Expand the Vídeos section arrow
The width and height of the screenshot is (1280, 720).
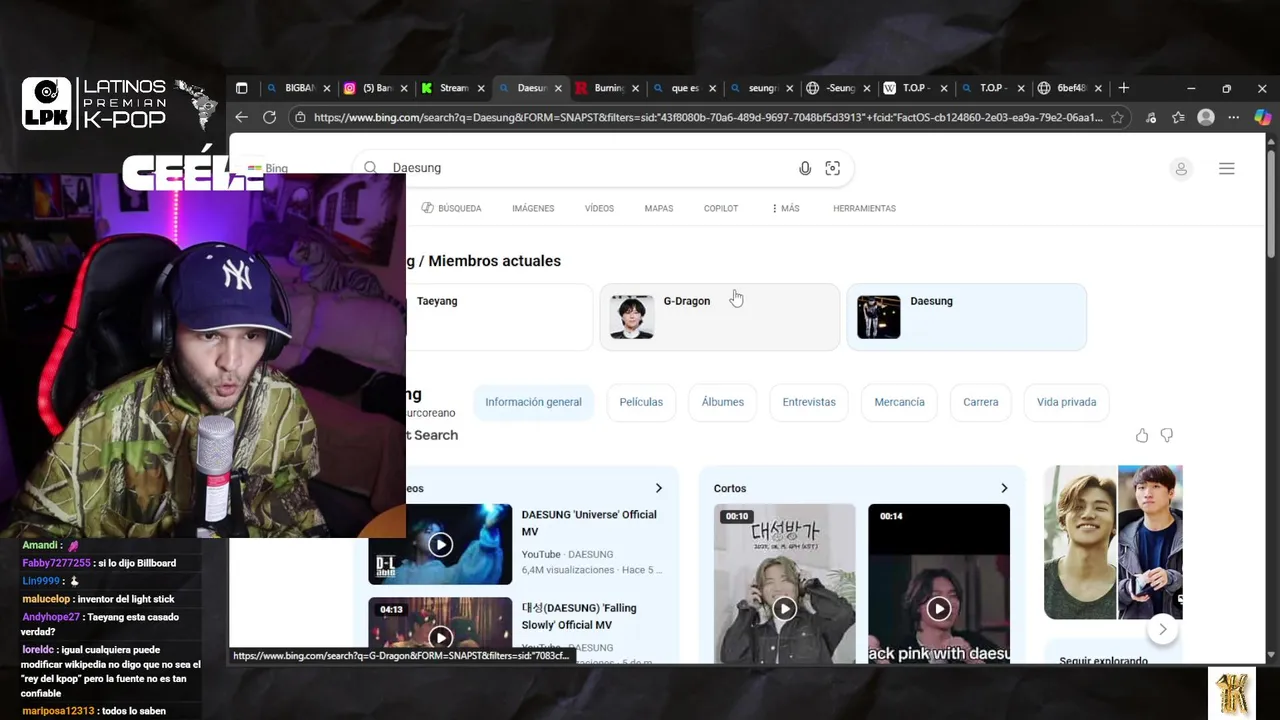tap(659, 488)
